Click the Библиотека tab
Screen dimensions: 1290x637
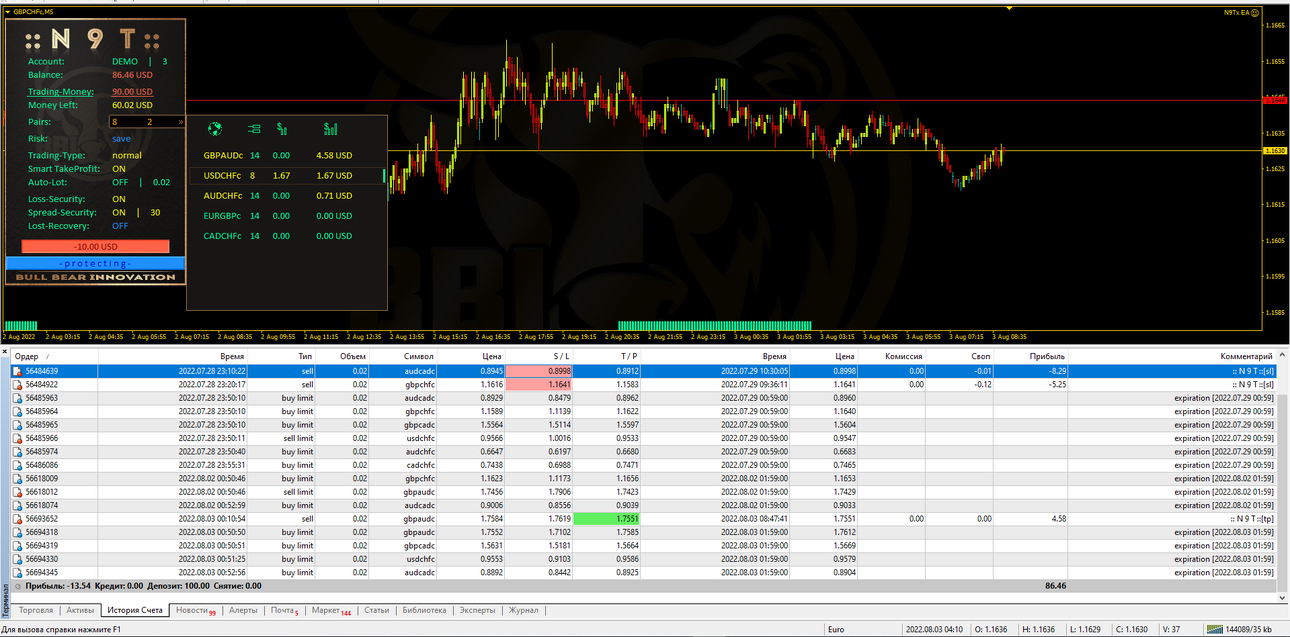tap(424, 610)
